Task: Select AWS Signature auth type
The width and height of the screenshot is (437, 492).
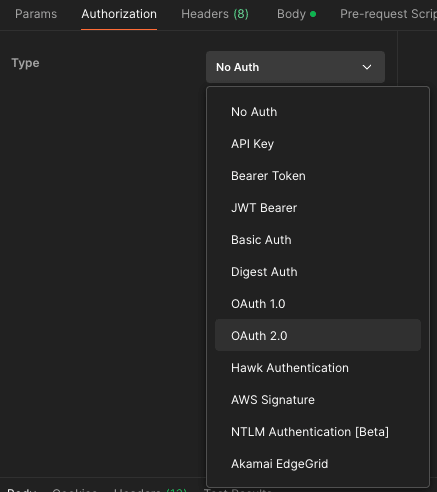Action: [318, 400]
